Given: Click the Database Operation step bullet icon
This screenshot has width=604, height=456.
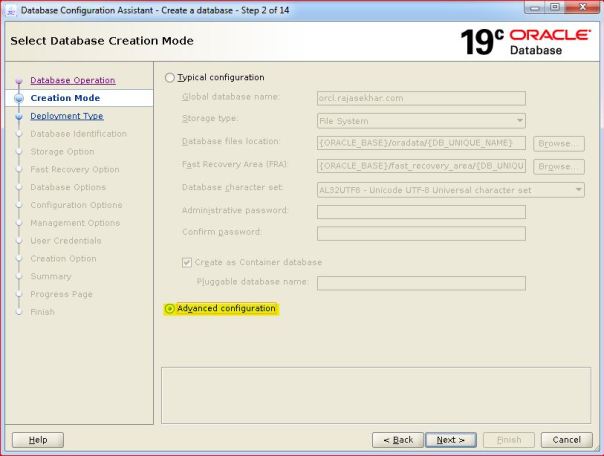Looking at the screenshot, I should click(18, 81).
